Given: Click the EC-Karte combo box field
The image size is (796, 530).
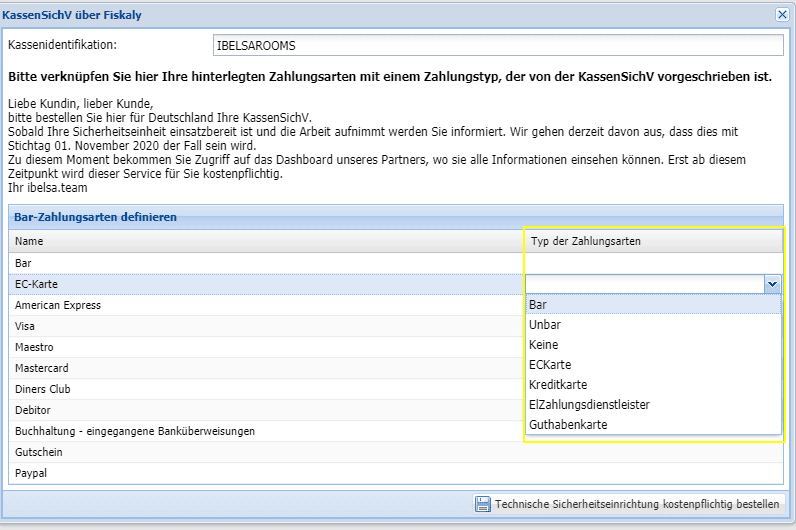Looking at the screenshot, I should coord(644,284).
